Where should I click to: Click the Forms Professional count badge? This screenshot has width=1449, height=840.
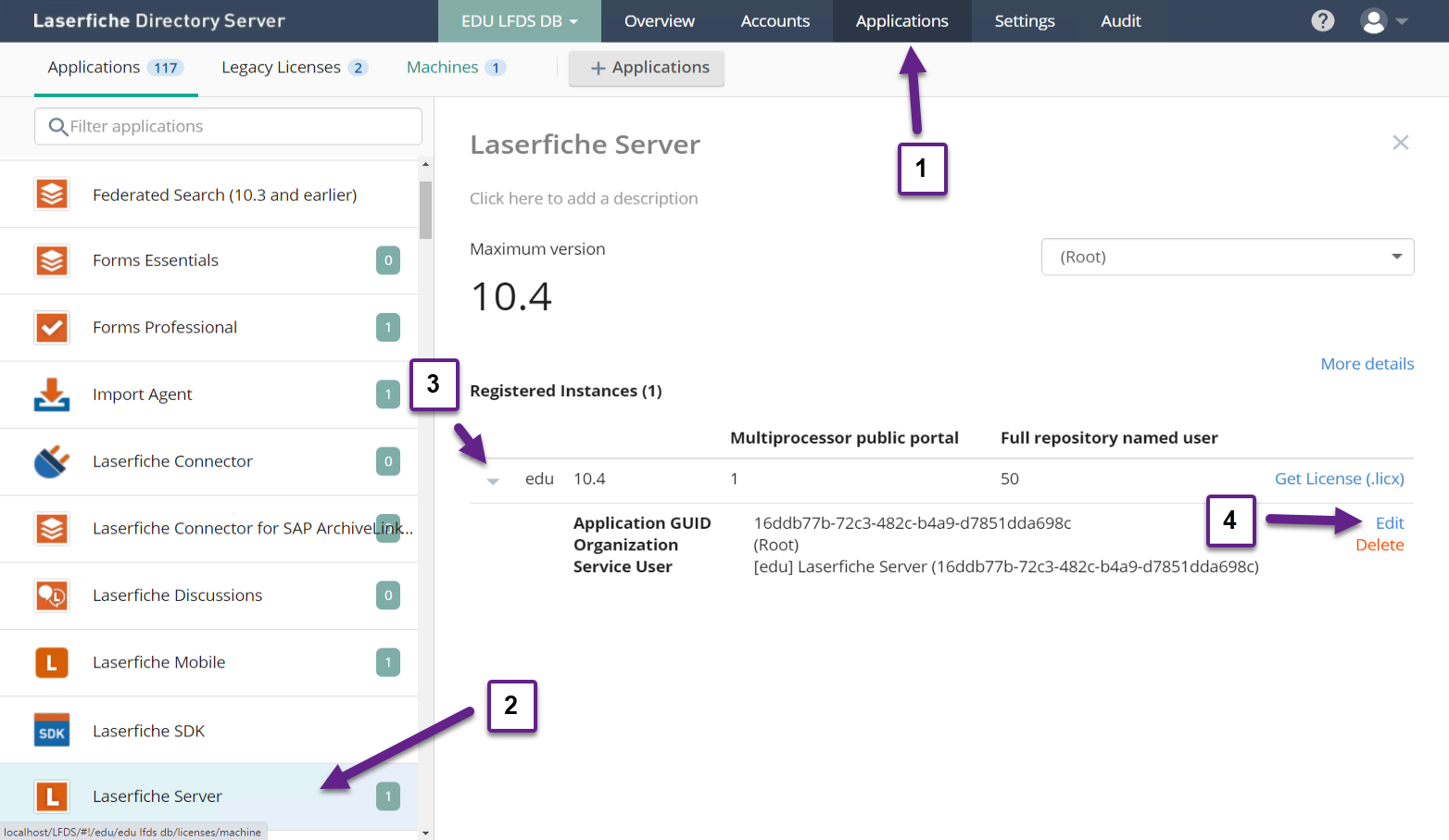(x=388, y=328)
